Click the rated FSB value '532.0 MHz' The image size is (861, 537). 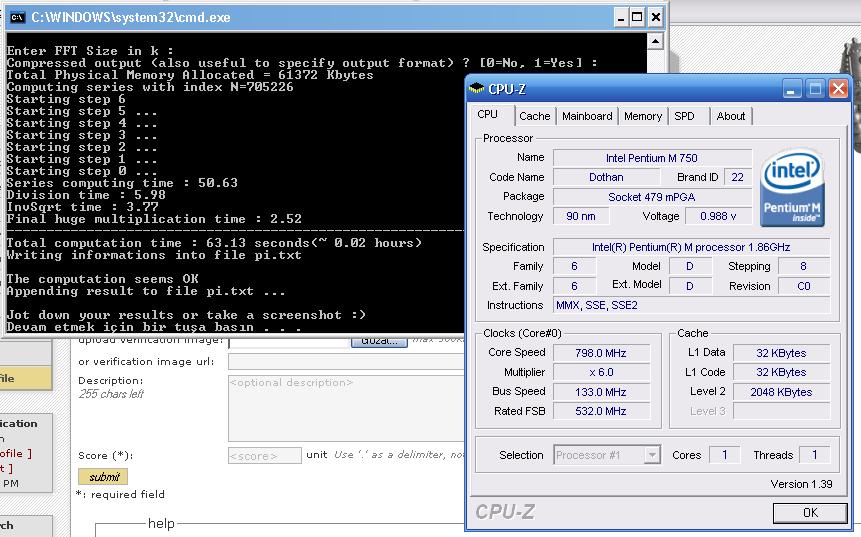(601, 411)
